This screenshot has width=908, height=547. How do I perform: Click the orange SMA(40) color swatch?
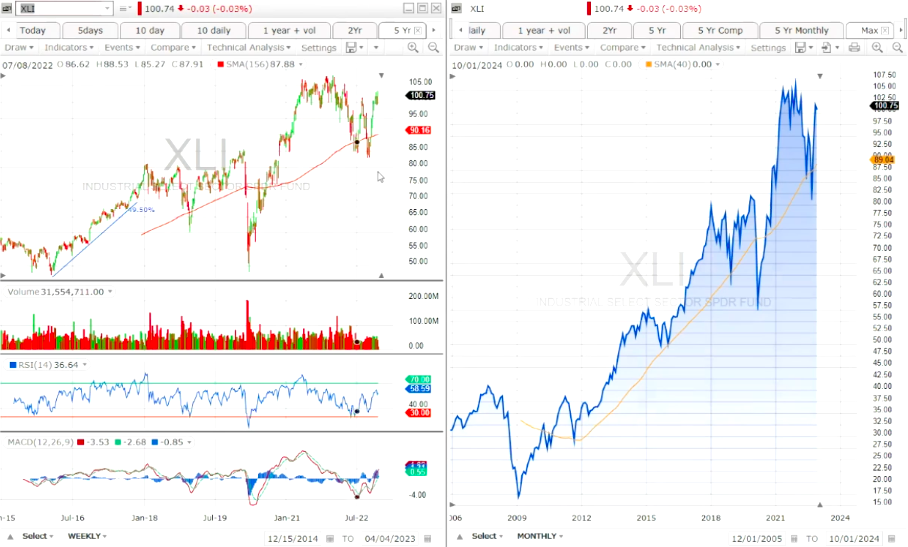(x=648, y=64)
